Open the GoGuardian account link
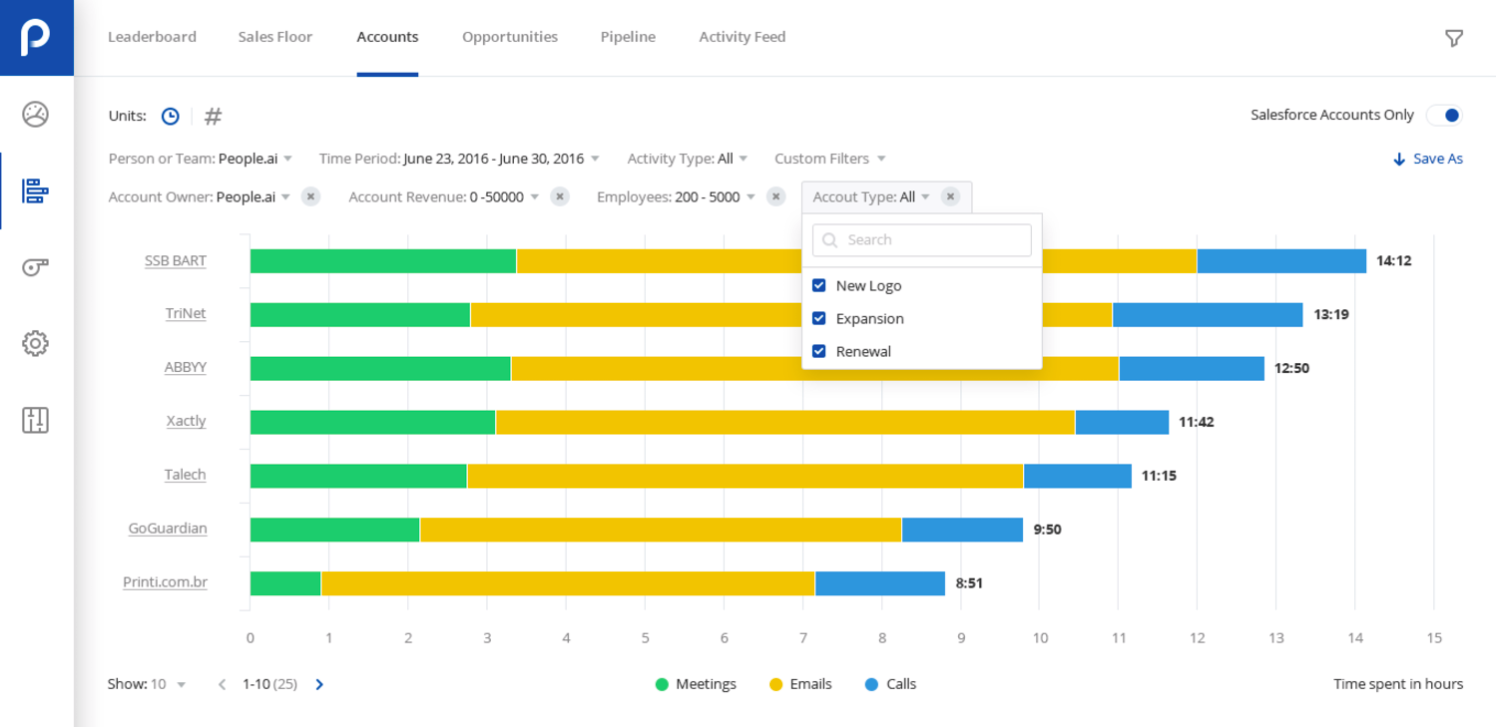The height and width of the screenshot is (727, 1500). (167, 529)
